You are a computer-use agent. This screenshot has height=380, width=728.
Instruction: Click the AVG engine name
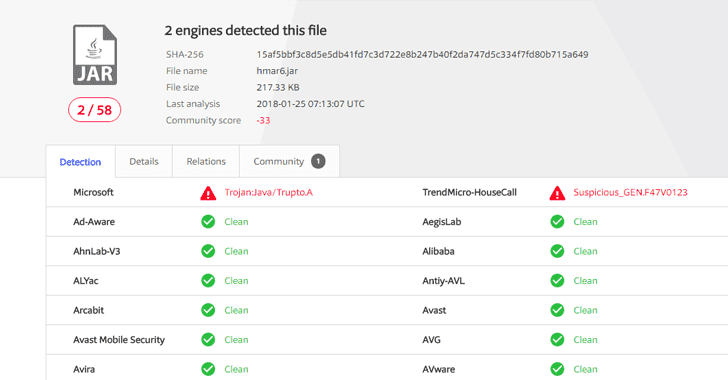431,340
